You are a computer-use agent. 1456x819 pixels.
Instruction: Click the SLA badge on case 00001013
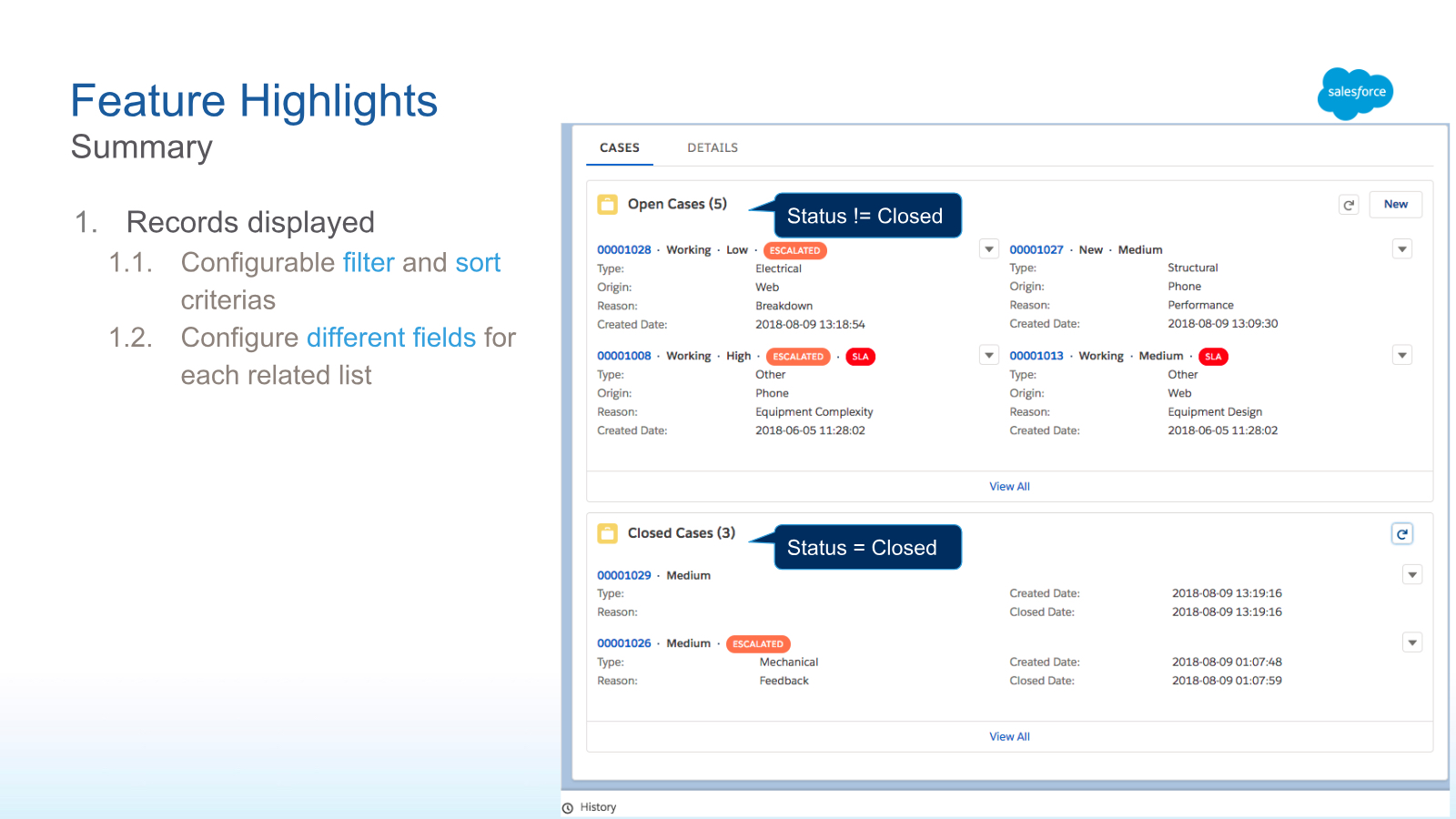(1214, 357)
